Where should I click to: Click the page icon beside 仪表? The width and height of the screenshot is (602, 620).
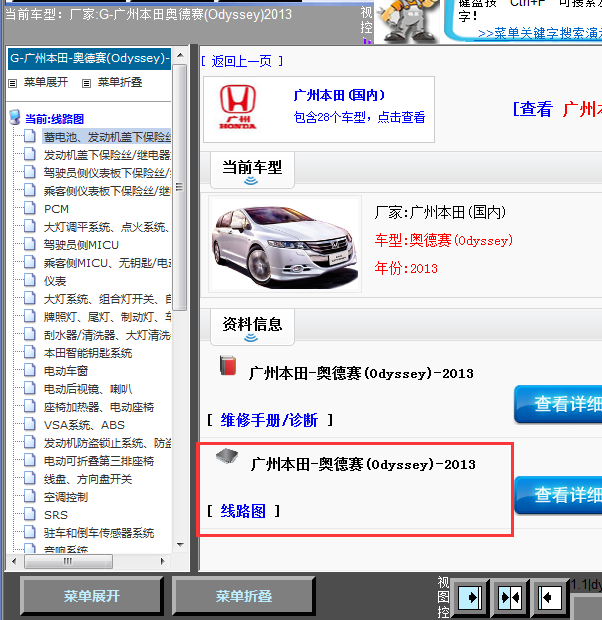[x=30, y=280]
